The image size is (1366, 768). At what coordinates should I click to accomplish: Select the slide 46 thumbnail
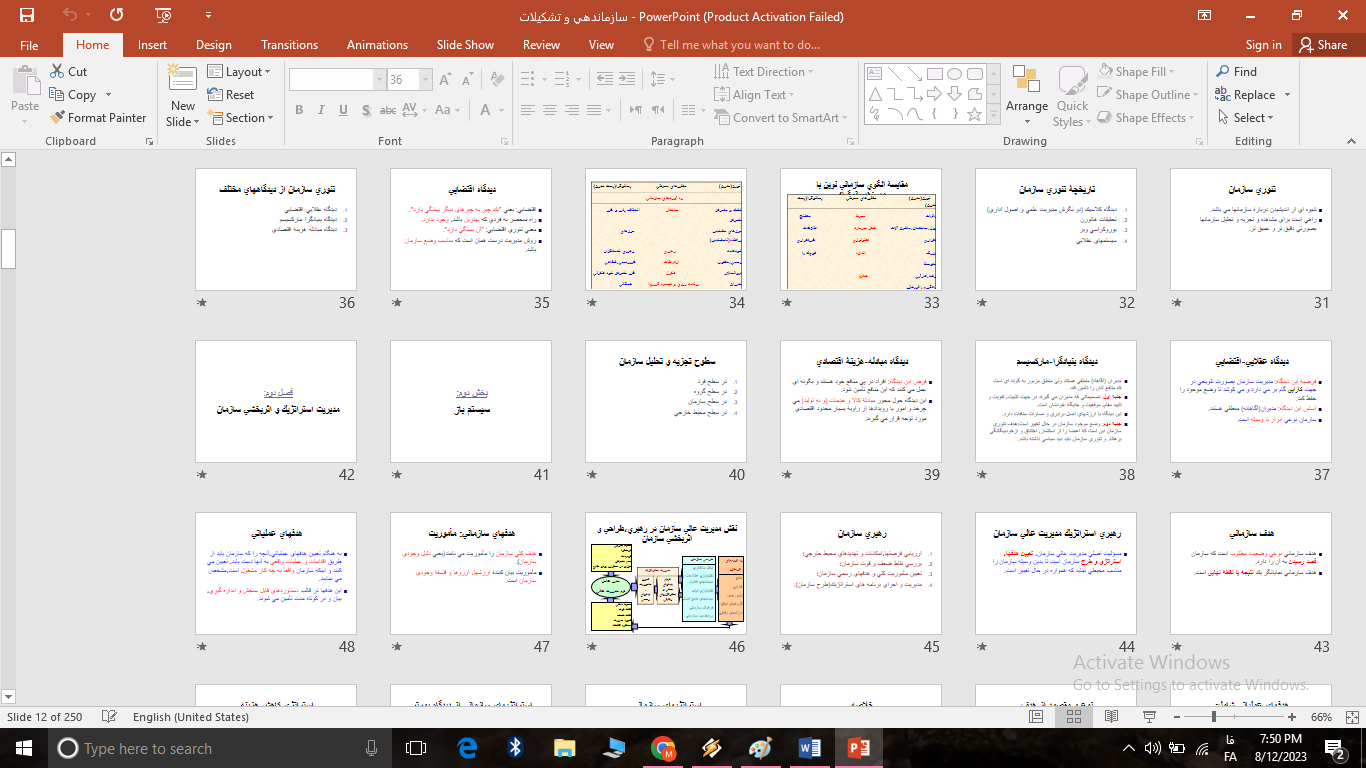(x=666, y=574)
